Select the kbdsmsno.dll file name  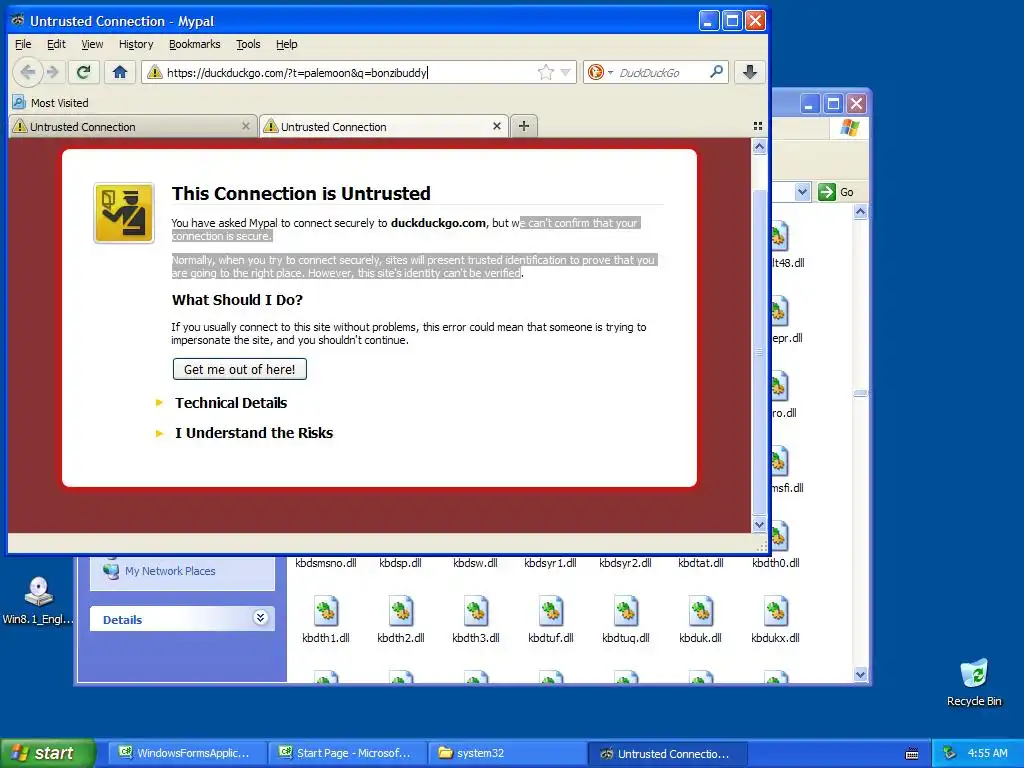(326, 563)
